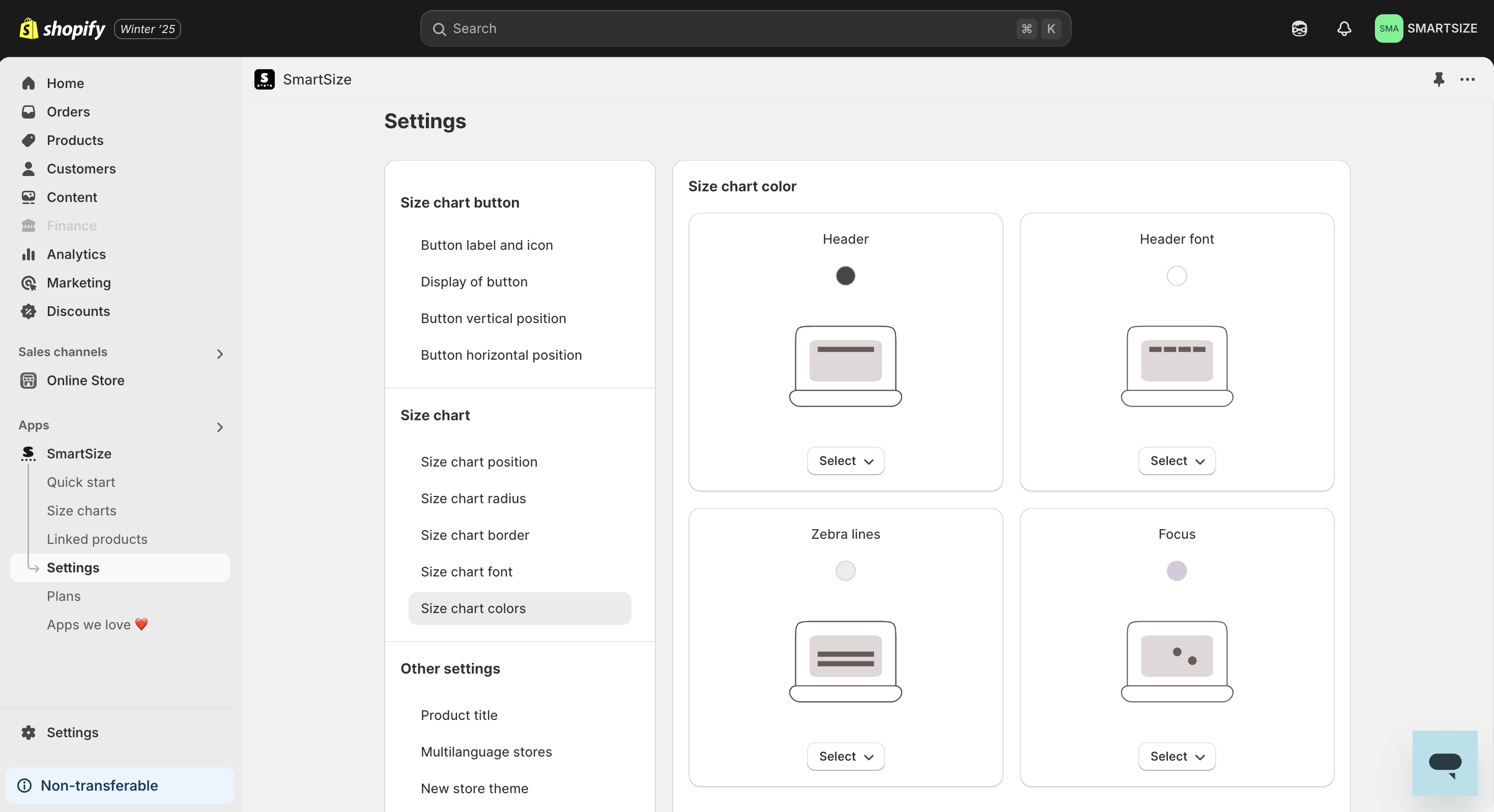Select Size chart colors menu item
Image resolution: width=1494 pixels, height=812 pixels.
point(520,608)
